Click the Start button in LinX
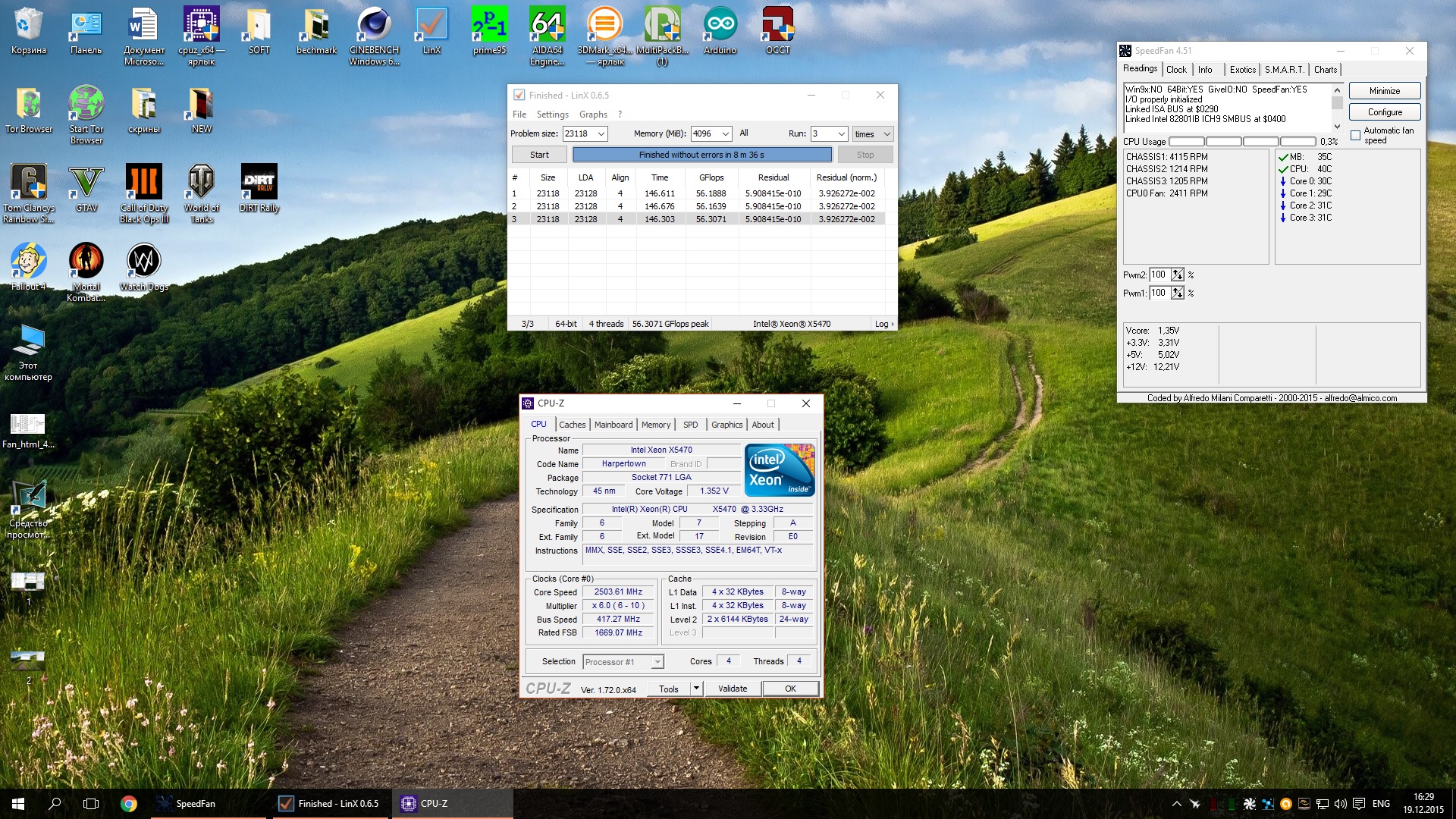Viewport: 1456px width, 819px height. point(539,155)
